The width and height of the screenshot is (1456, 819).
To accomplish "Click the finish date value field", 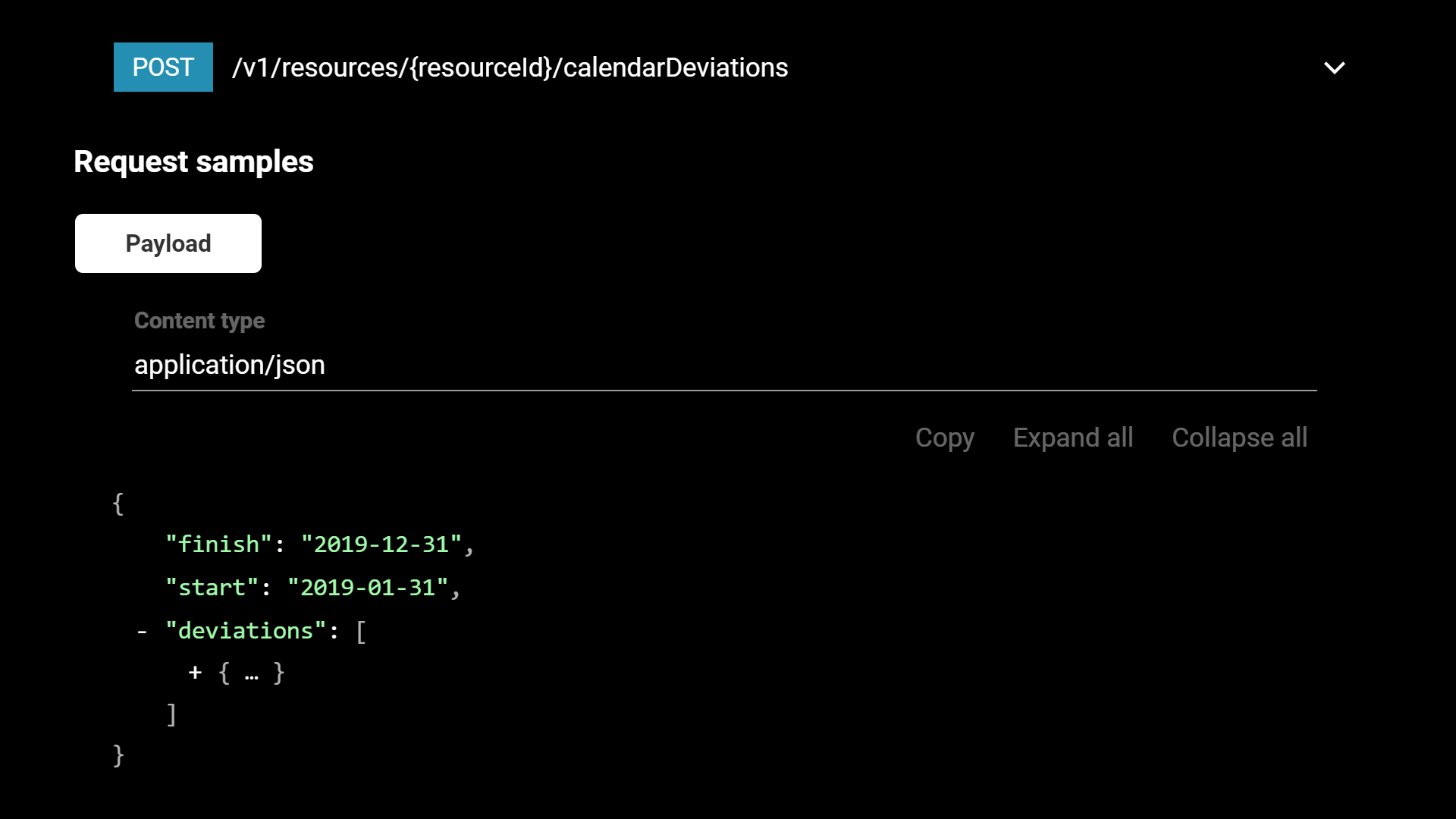I will coord(382,543).
